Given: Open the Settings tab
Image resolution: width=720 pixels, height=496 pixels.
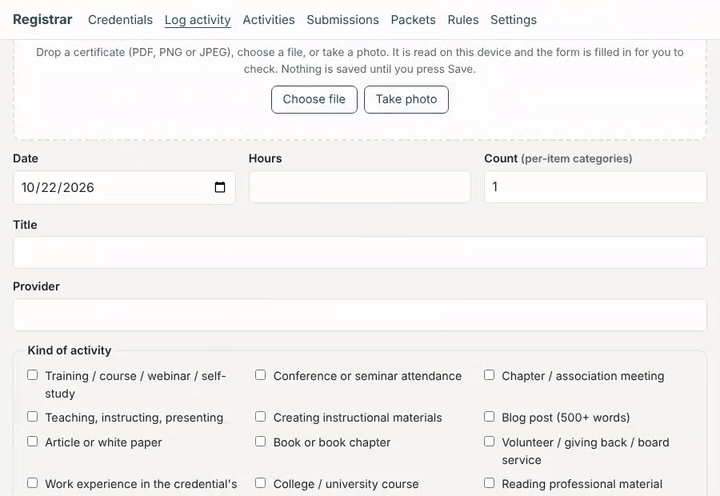Looking at the screenshot, I should [513, 20].
